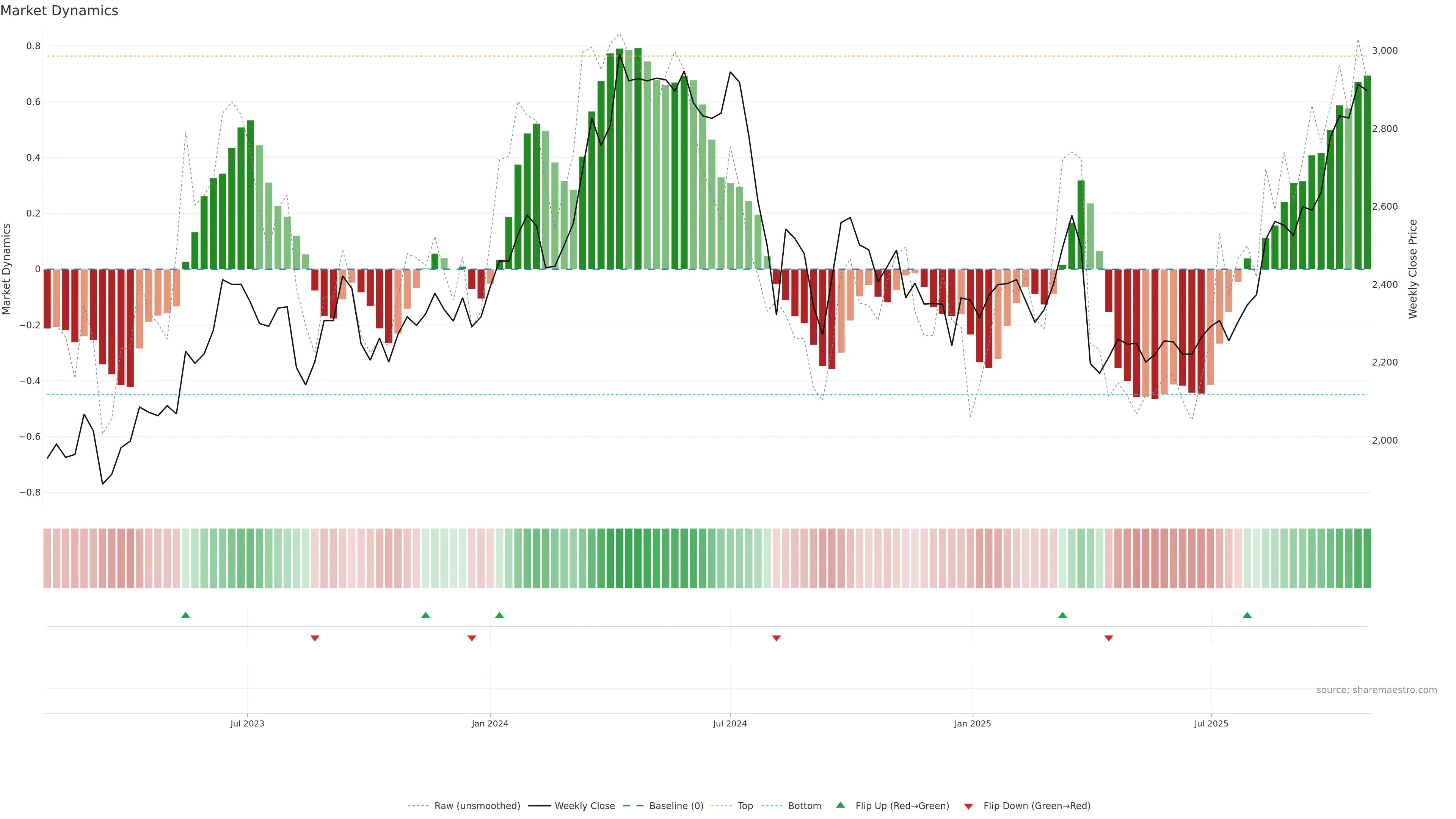Click the earliest green flip-up marker before Jul 2023

click(x=185, y=615)
